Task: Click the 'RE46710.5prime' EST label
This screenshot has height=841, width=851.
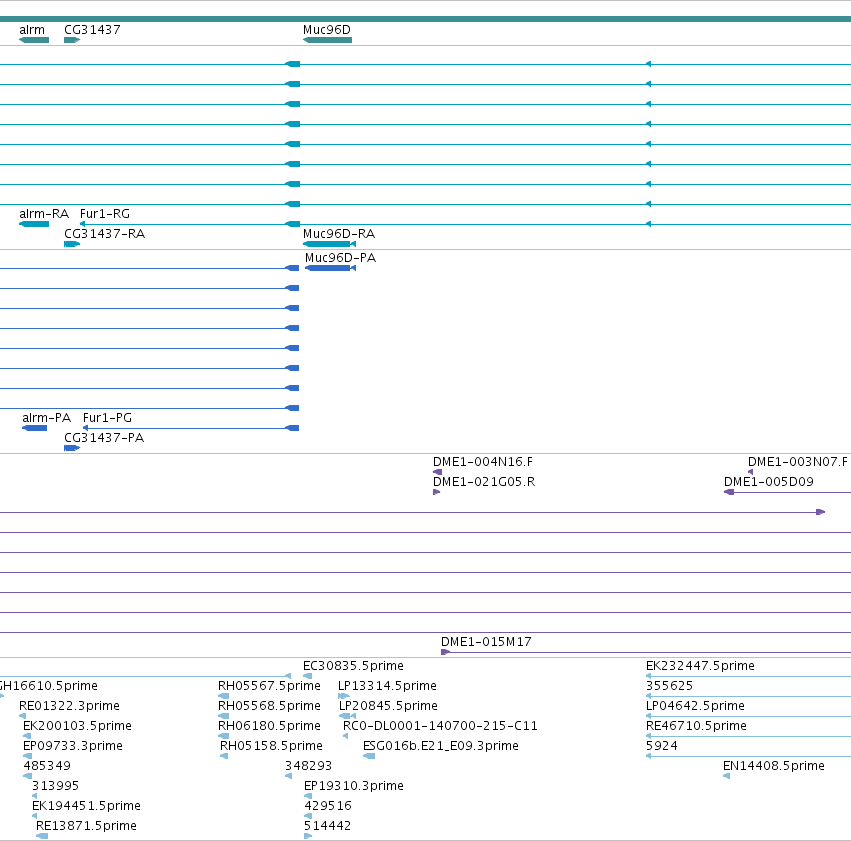Action: (x=696, y=726)
